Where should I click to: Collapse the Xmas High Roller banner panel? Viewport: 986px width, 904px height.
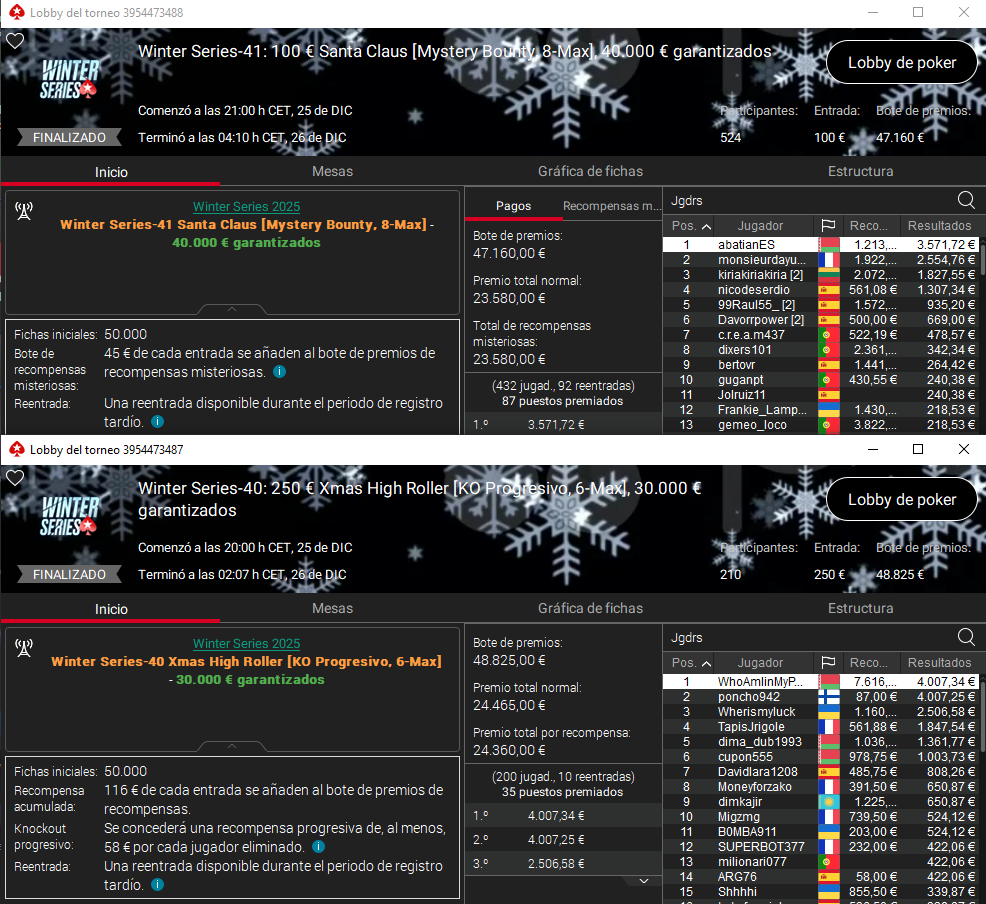click(x=232, y=746)
